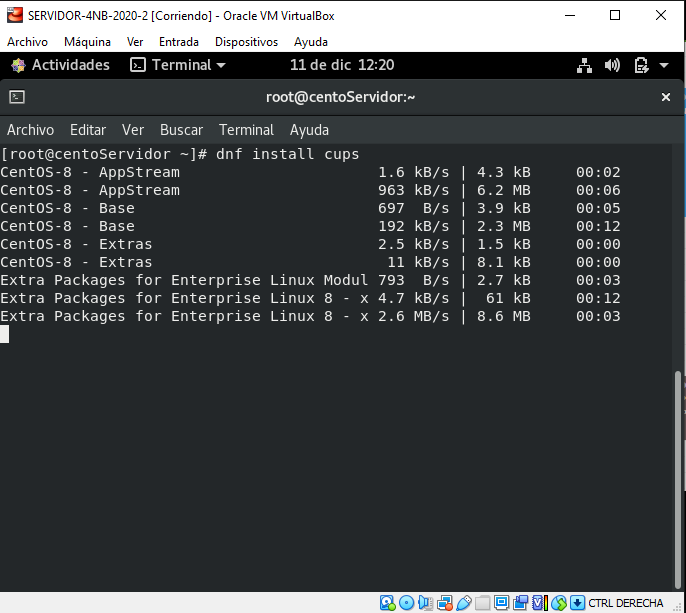Click the terminal cursor block
Viewport: 686px width, 613px height.
pyautogui.click(x=4, y=334)
